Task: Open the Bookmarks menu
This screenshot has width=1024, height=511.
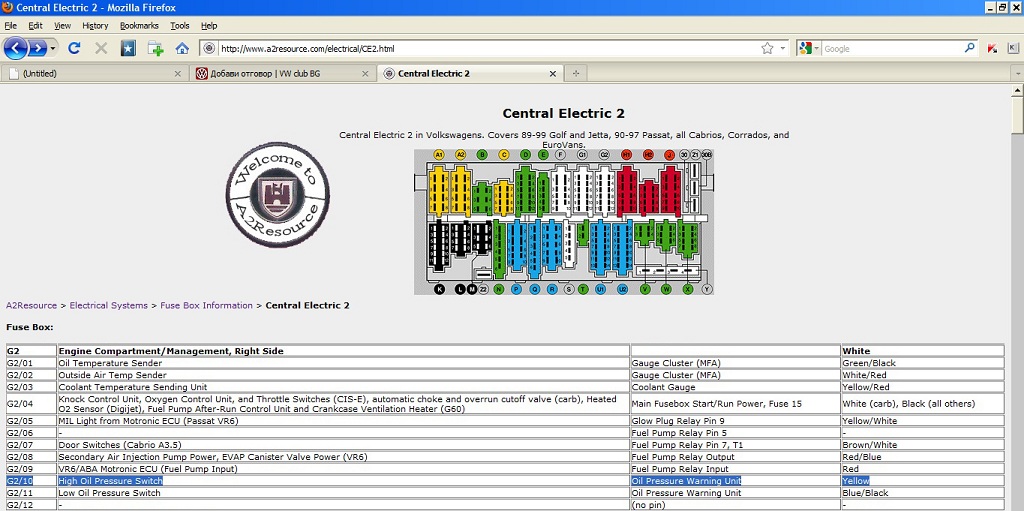Action: [139, 25]
